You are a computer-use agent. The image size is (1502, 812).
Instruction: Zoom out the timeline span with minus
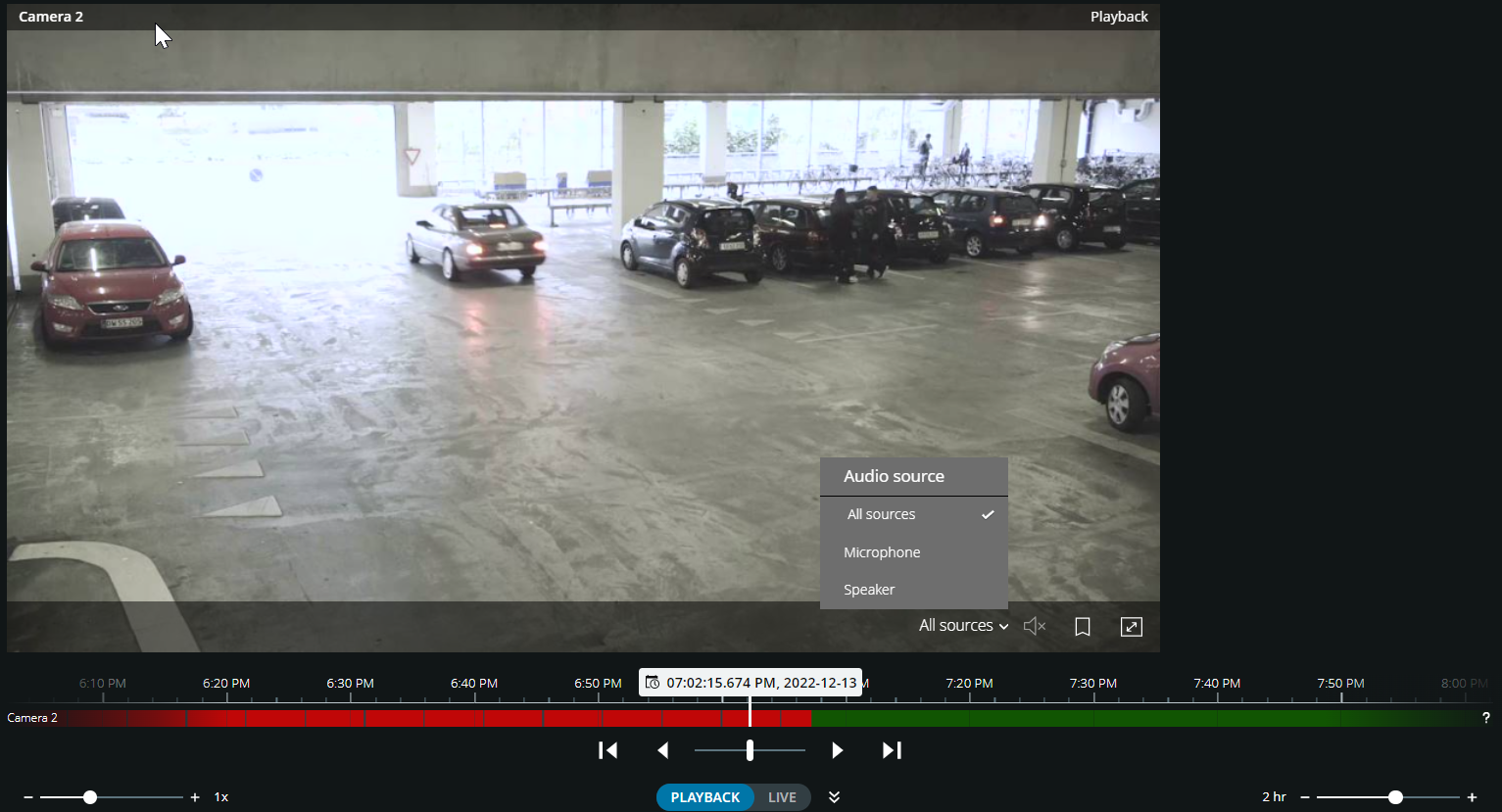tap(1305, 797)
